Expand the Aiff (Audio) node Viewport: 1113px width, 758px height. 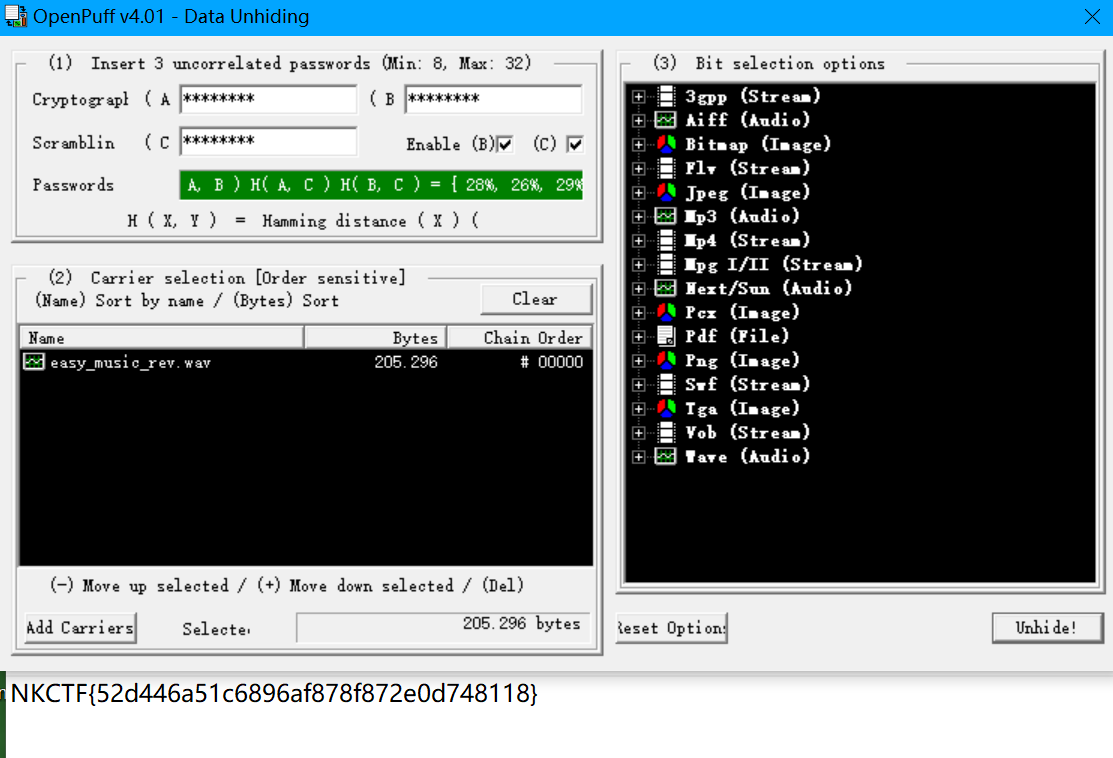[639, 121]
